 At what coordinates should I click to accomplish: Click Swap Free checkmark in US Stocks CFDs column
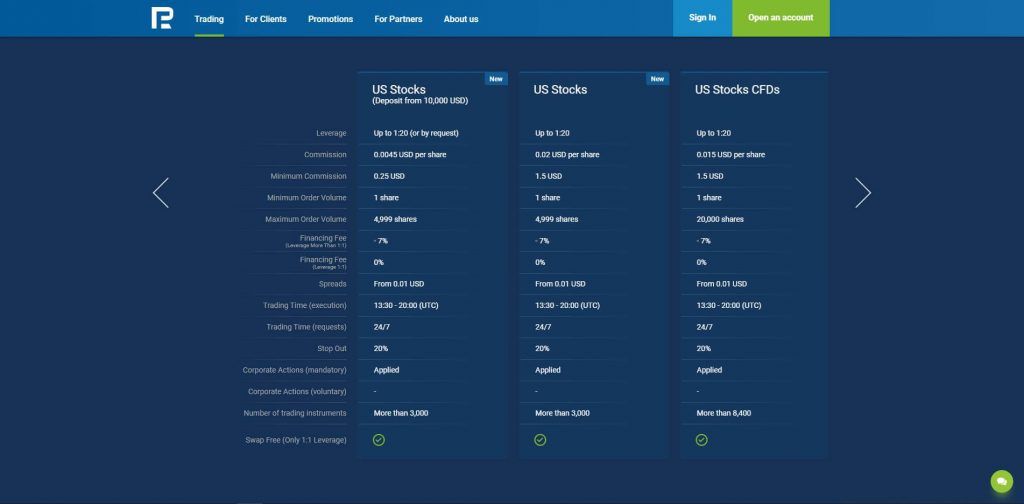tap(701, 440)
